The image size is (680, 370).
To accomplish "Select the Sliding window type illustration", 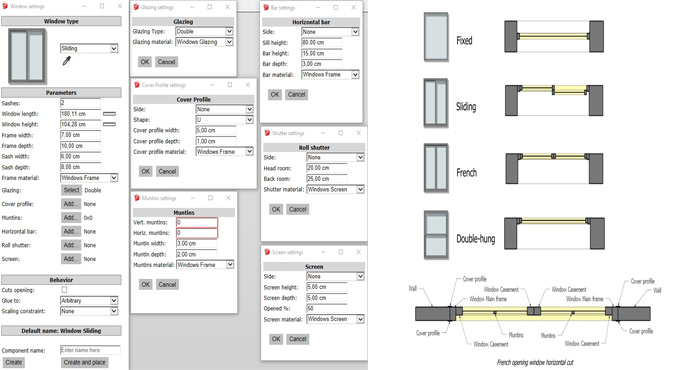I will 436,103.
